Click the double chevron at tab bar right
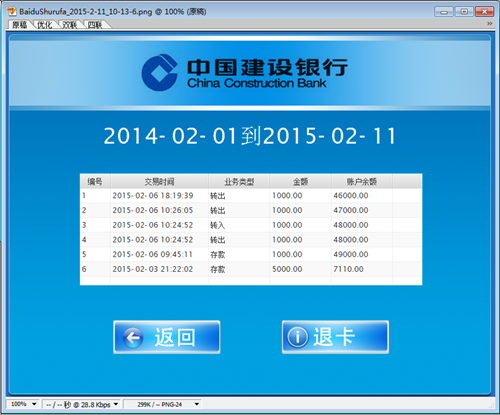500x415 pixels. [x=489, y=23]
